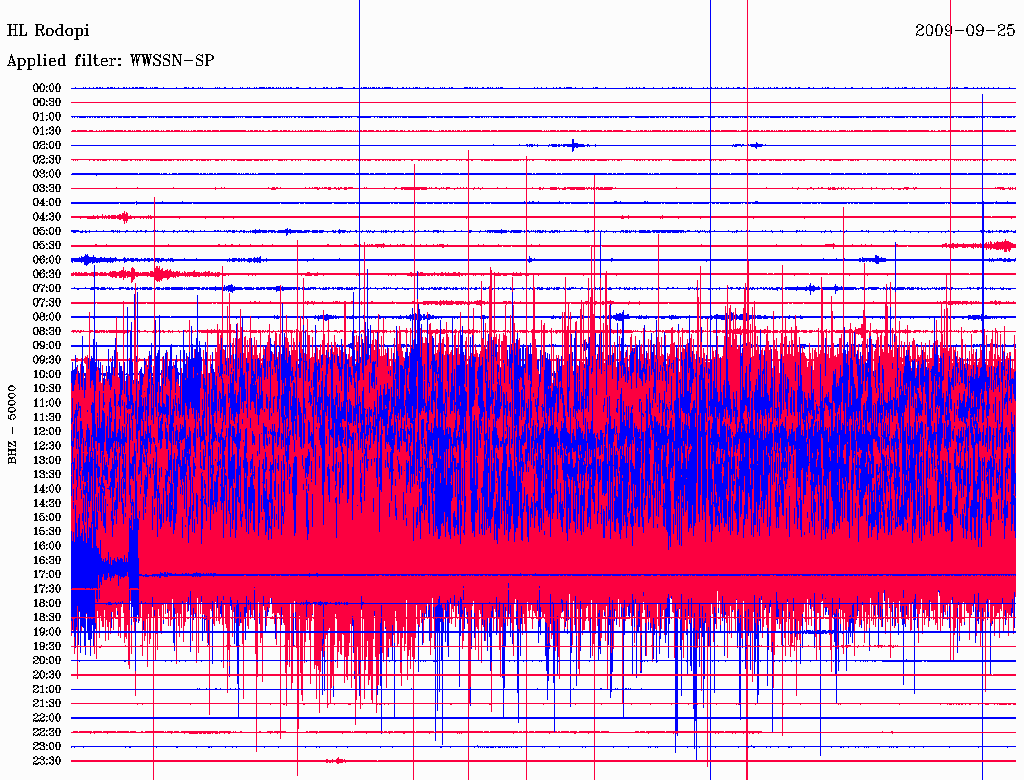This screenshot has width=1024, height=780.
Task: Click the 05:30 time label
Action: (x=46, y=246)
